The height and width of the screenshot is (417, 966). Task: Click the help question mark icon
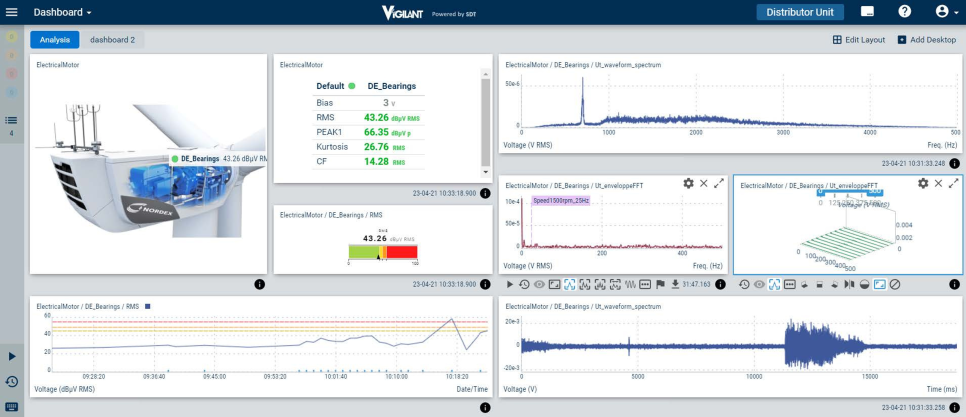point(904,12)
